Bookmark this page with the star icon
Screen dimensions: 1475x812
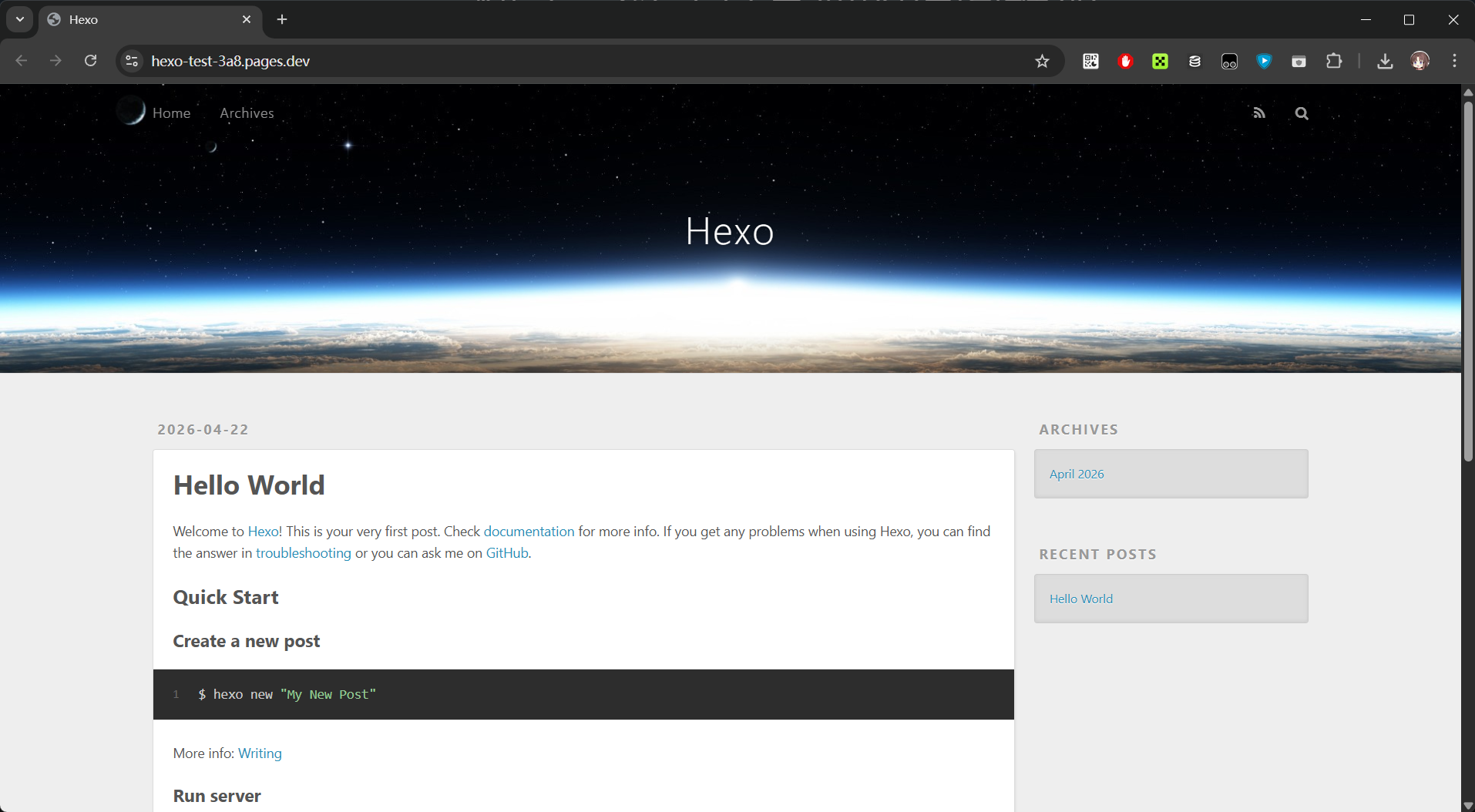click(x=1042, y=61)
